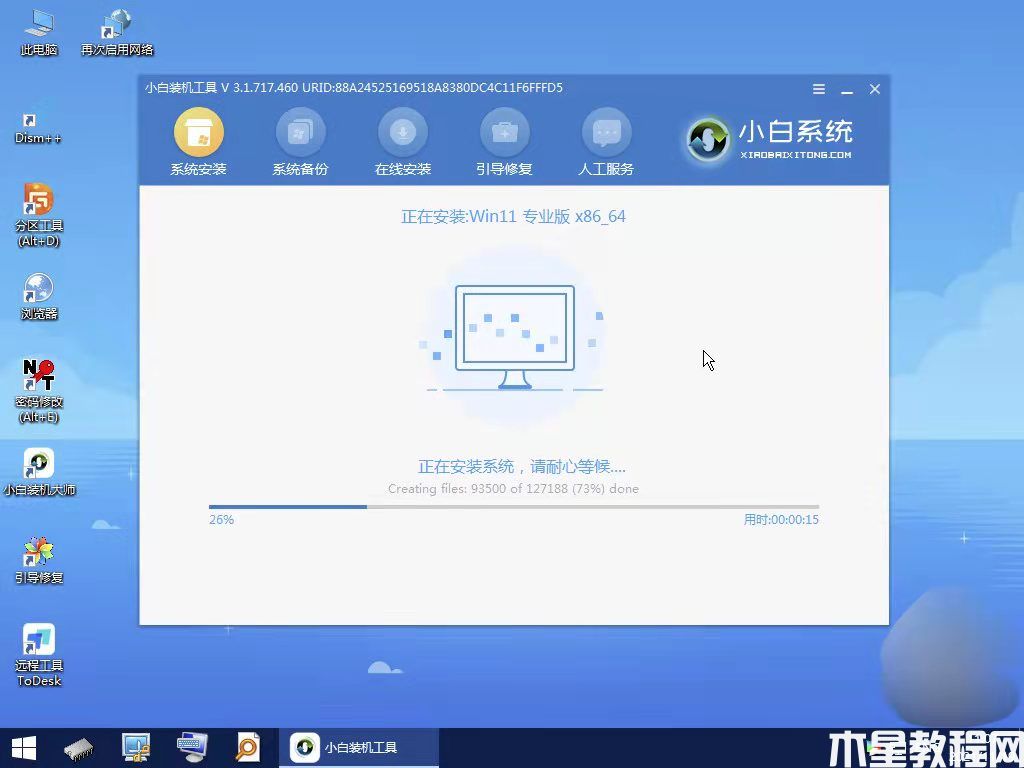Open 分区工具 (Alt+D) desktop icon
The height and width of the screenshot is (768, 1024).
click(x=39, y=214)
